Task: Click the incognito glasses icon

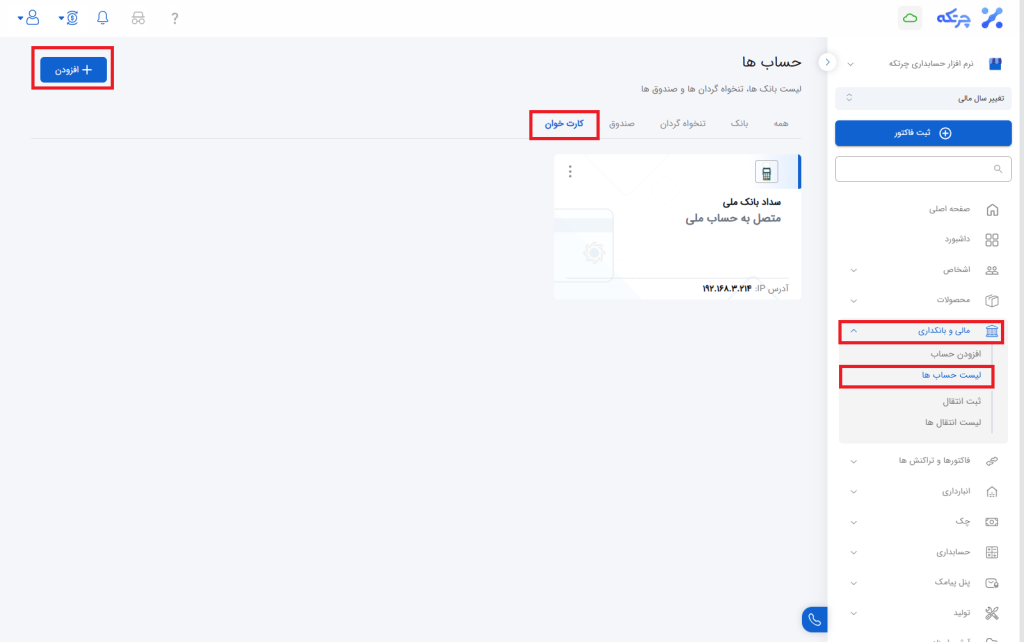Action: pos(138,18)
